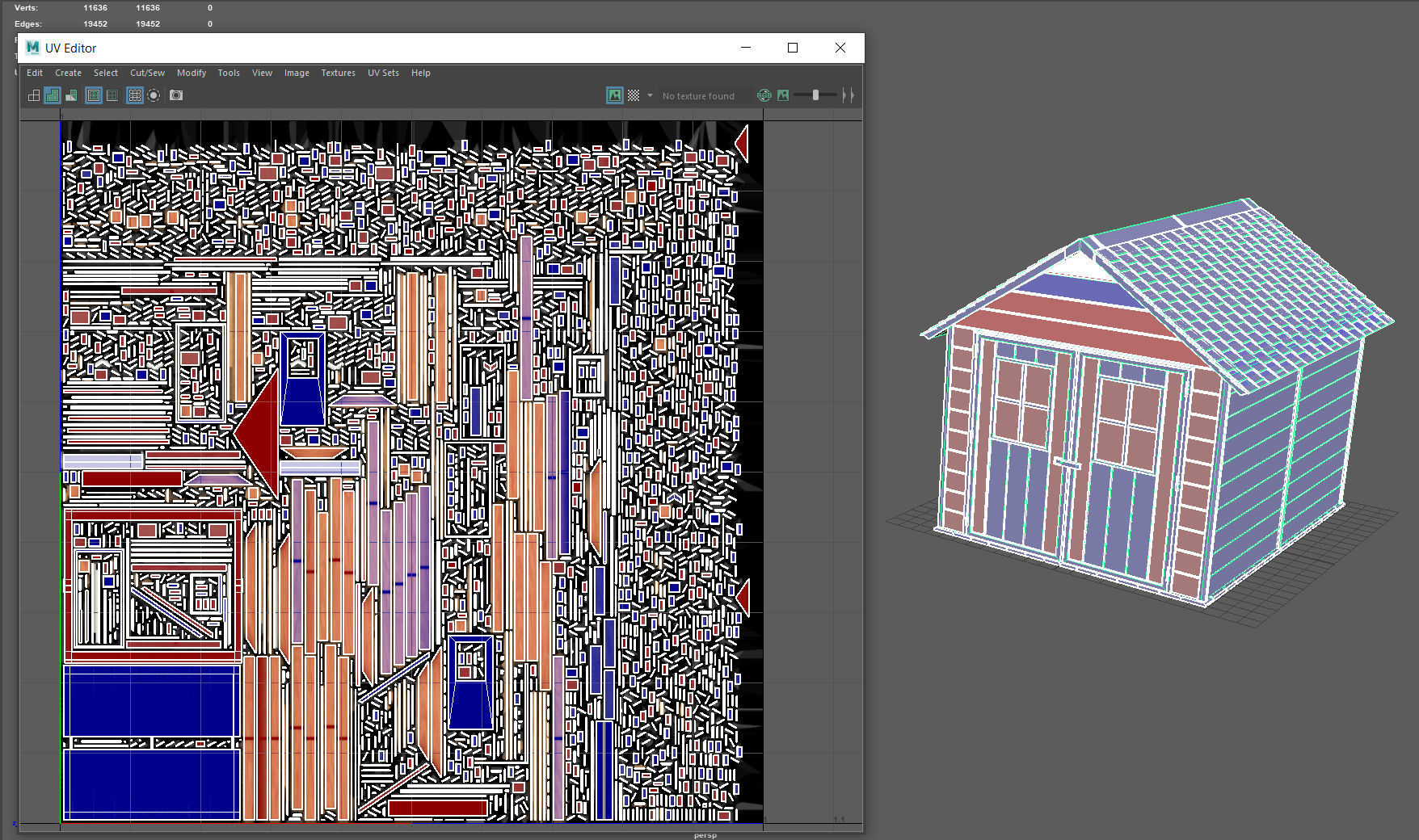The width and height of the screenshot is (1419, 840).
Task: Open the View menu
Action: click(x=262, y=73)
